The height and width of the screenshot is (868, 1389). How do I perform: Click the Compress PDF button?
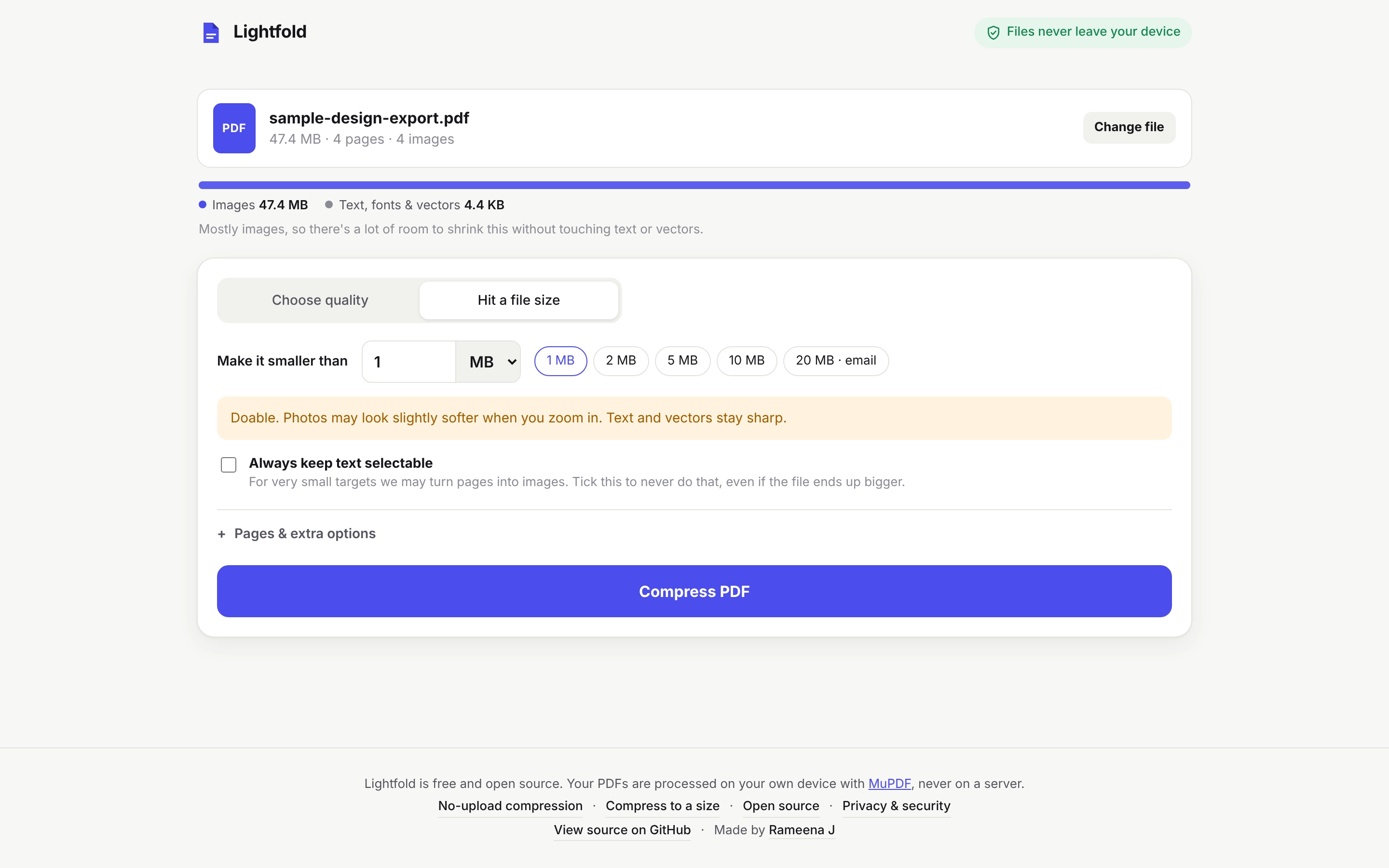click(694, 591)
